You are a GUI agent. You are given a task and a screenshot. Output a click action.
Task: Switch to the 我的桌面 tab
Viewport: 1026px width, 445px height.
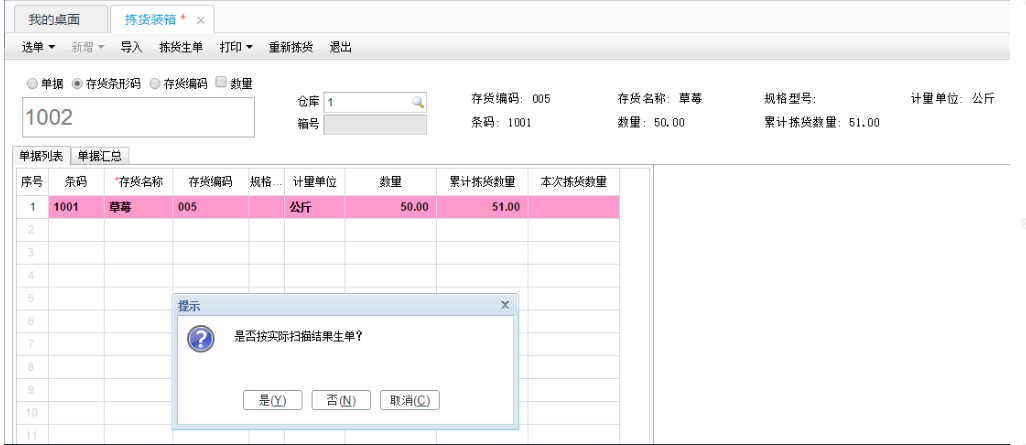point(54,20)
